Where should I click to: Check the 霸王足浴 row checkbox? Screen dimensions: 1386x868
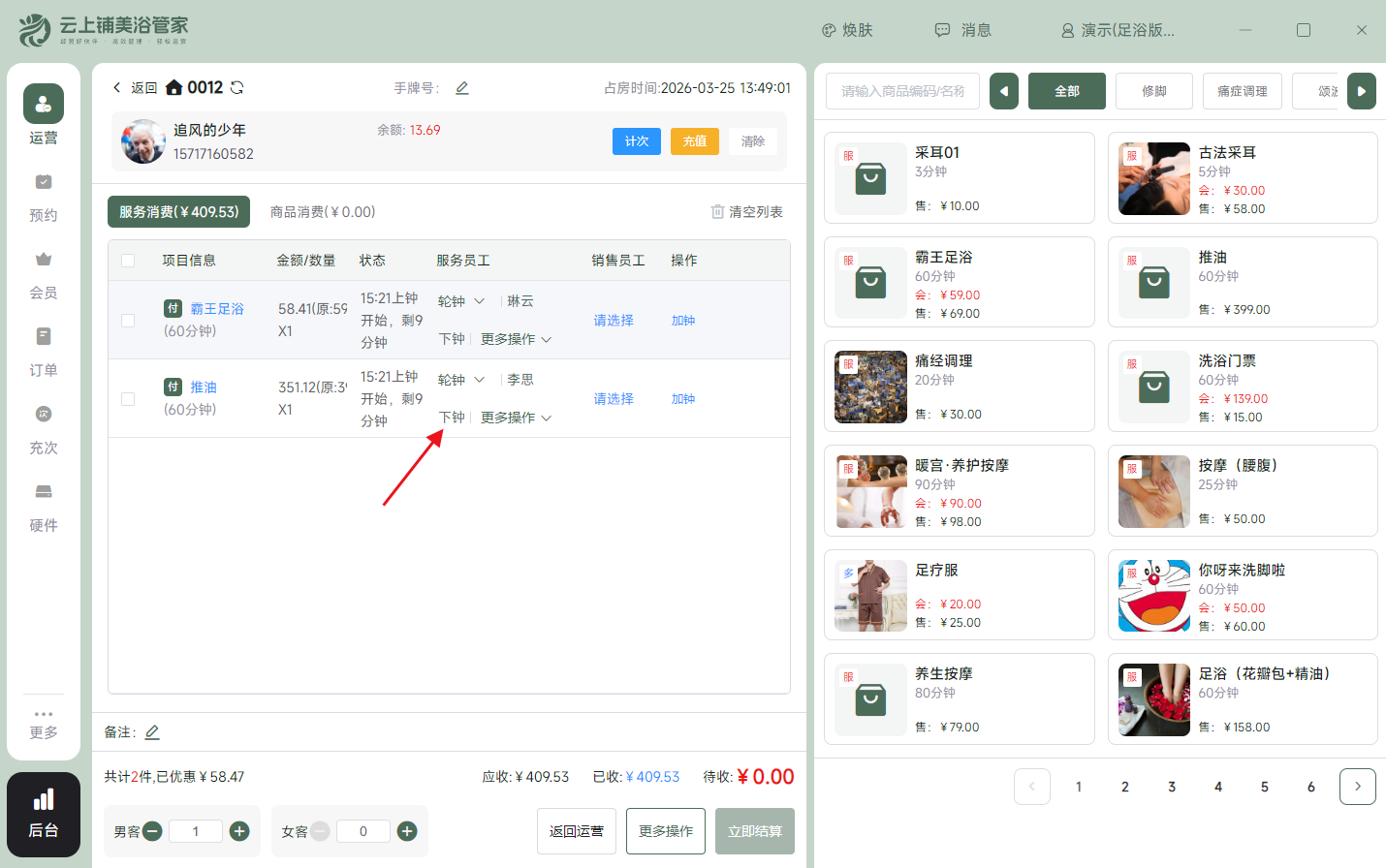click(127, 321)
